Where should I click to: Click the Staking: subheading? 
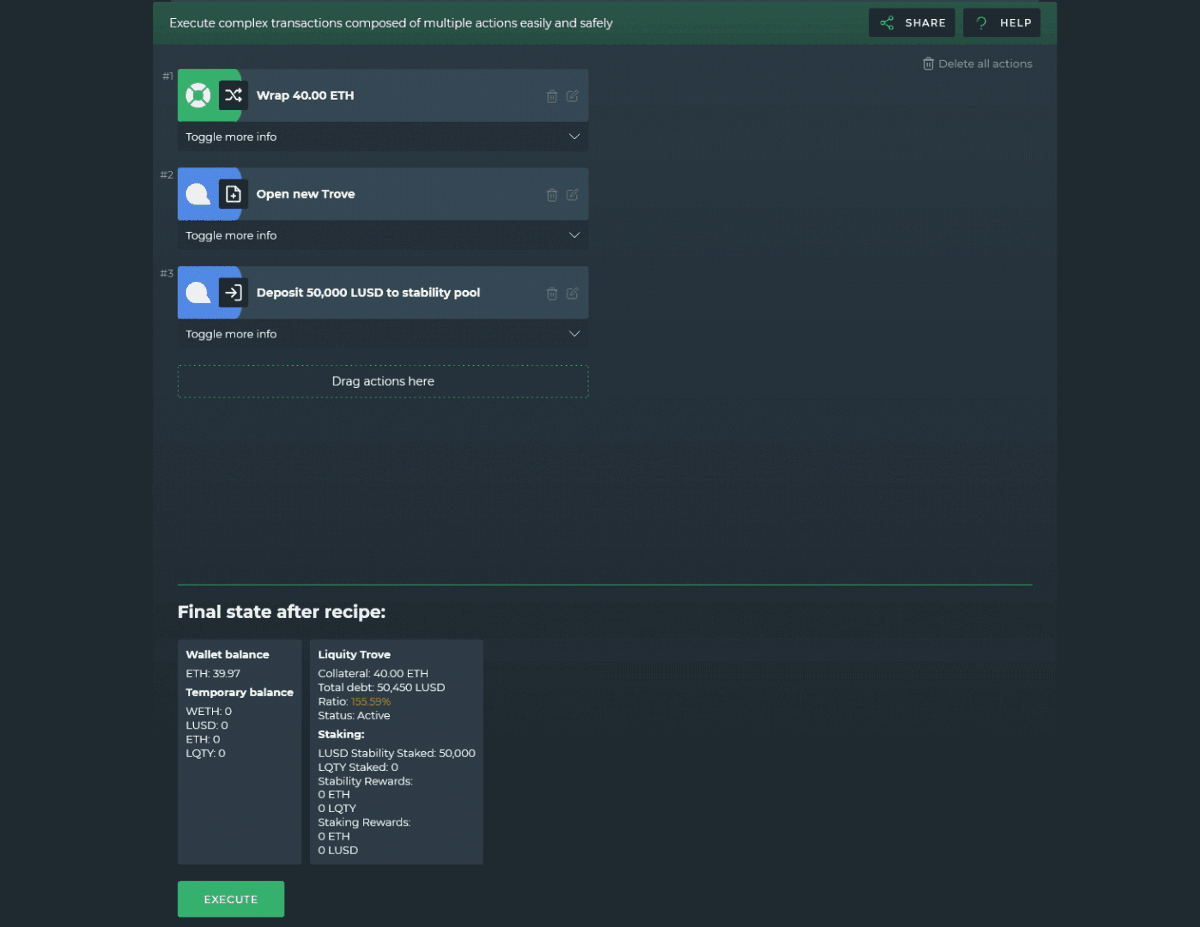point(341,735)
